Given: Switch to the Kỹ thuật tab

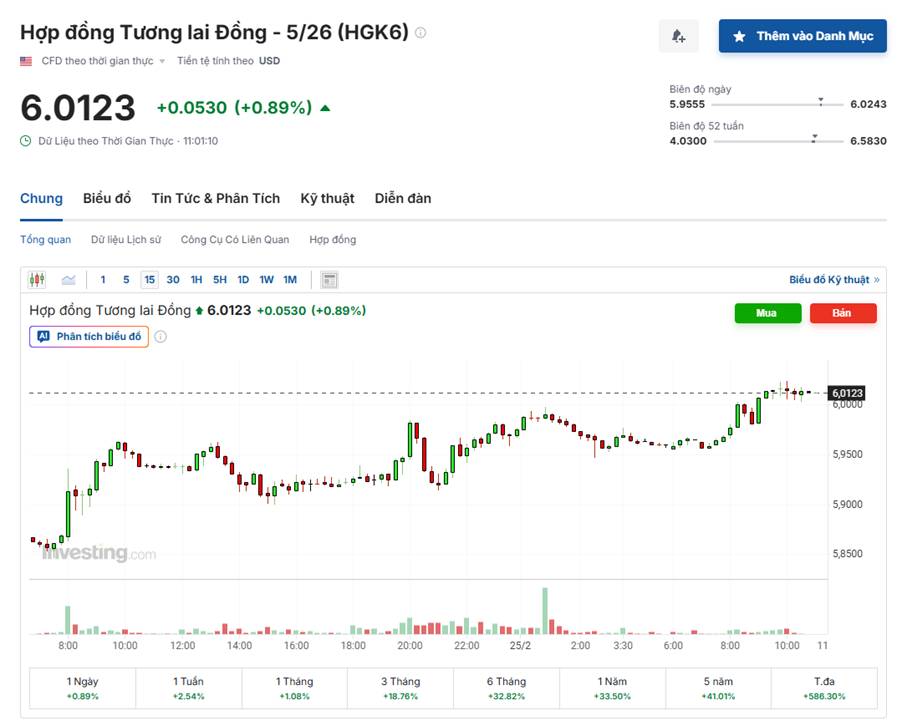Looking at the screenshot, I should 326,198.
